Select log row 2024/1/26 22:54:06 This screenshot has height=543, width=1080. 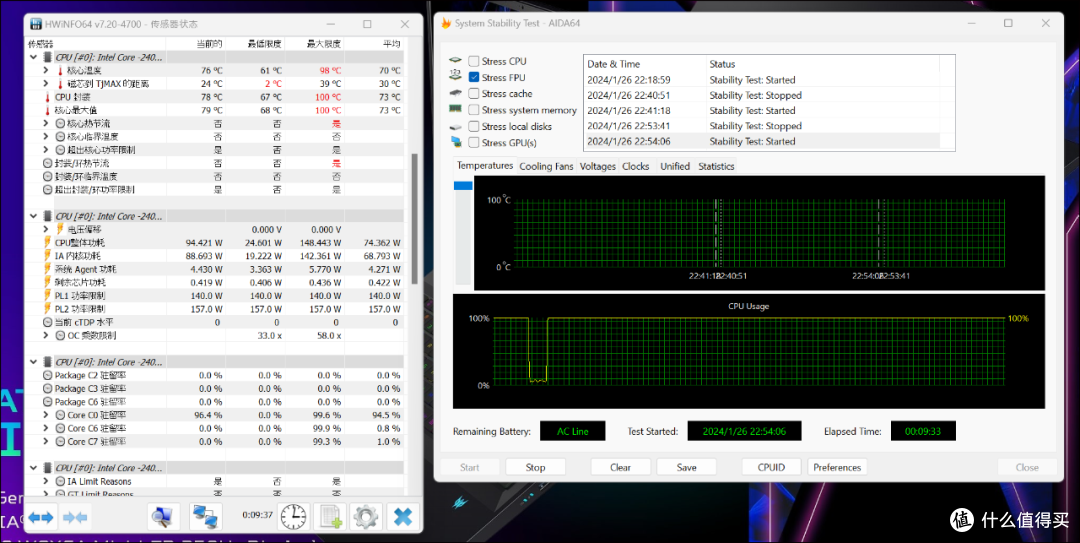coord(761,141)
